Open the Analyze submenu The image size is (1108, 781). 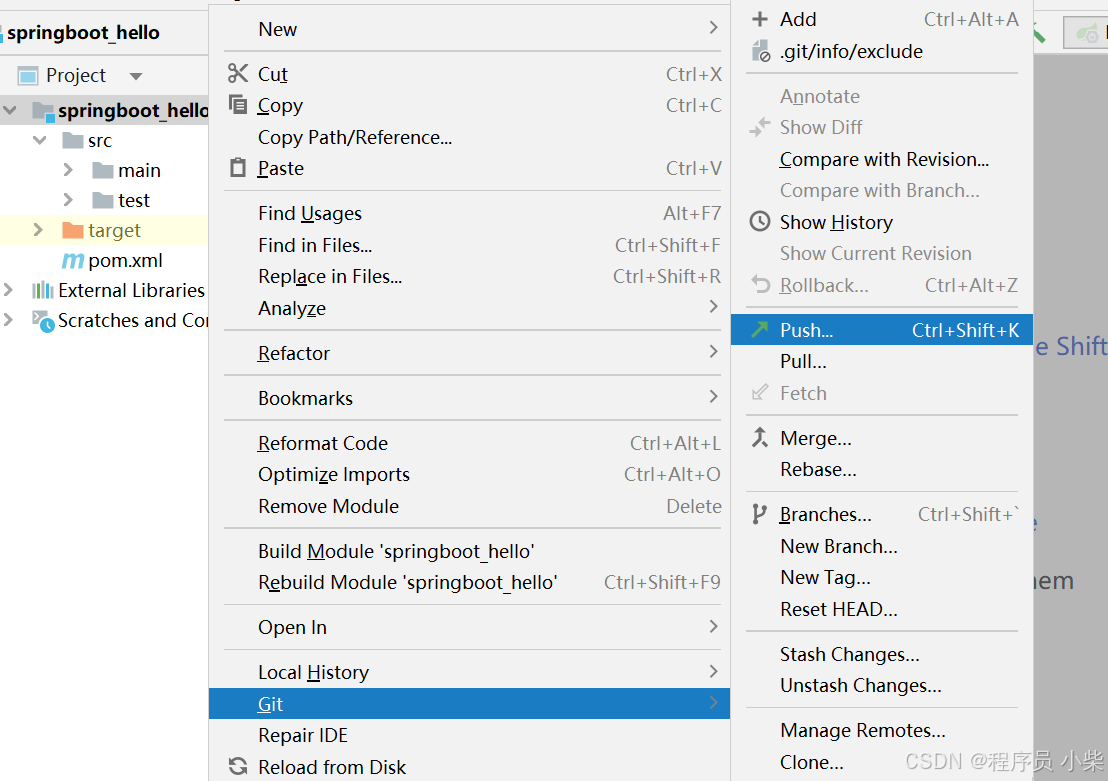click(x=470, y=308)
